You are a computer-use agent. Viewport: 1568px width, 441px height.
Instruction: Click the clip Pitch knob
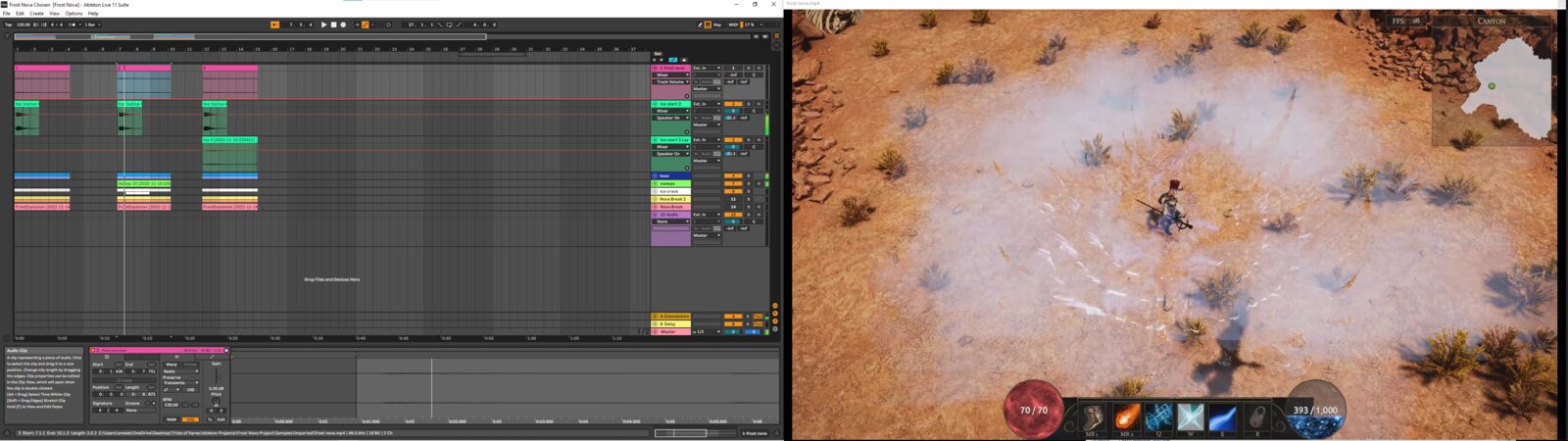pos(217,401)
